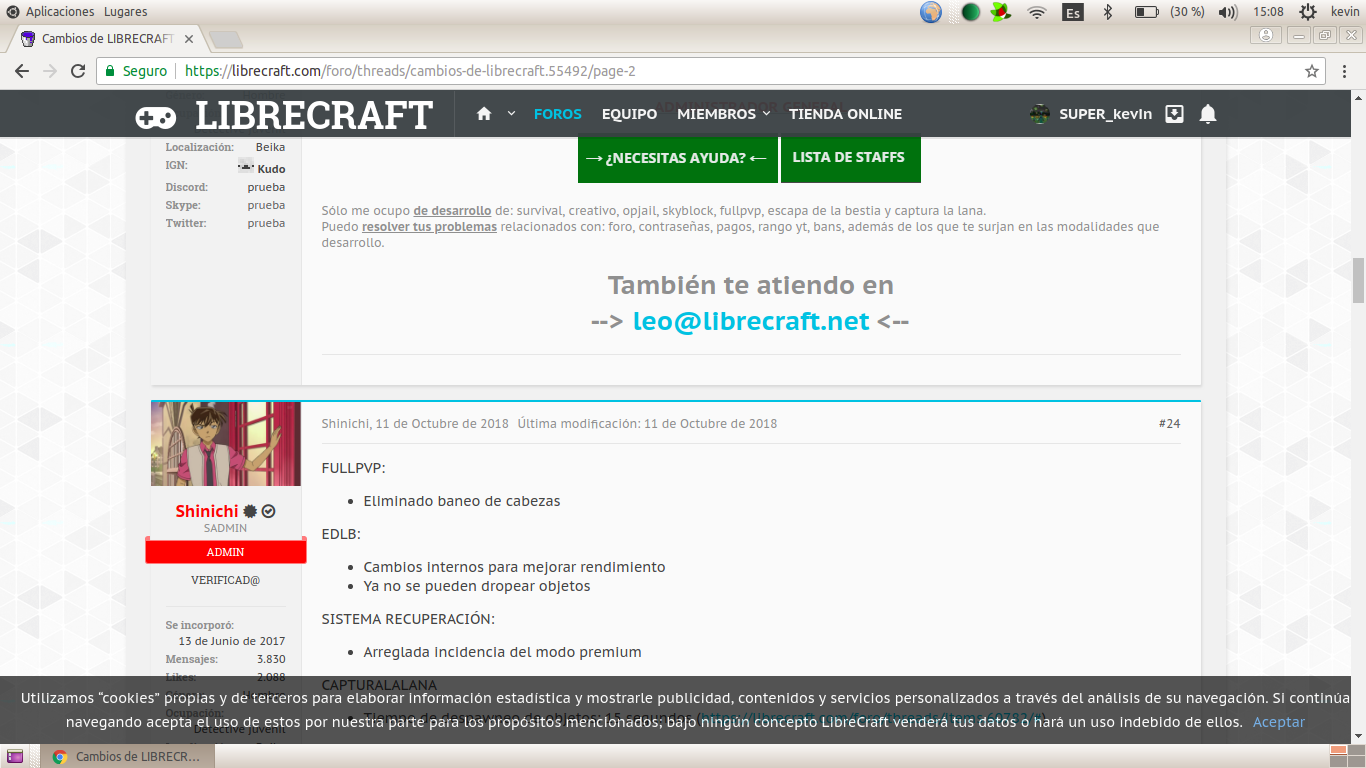Click the text "Eliminado baneo de cabezas"
The width and height of the screenshot is (1366, 768).
(462, 501)
